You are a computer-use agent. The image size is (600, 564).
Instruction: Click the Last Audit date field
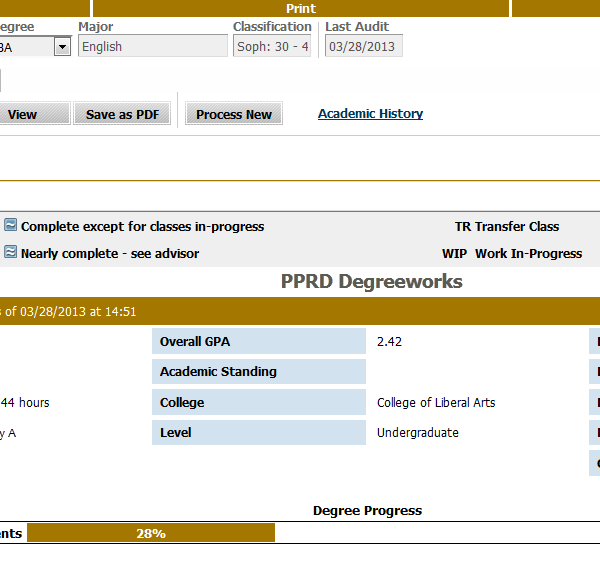[363, 46]
